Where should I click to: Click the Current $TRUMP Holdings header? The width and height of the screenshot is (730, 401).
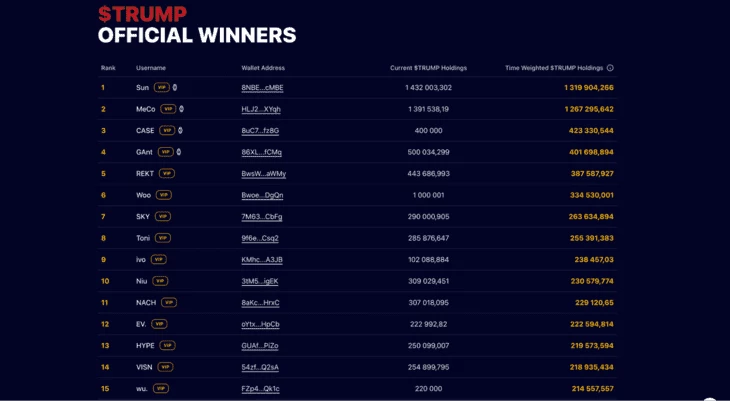pyautogui.click(x=428, y=68)
